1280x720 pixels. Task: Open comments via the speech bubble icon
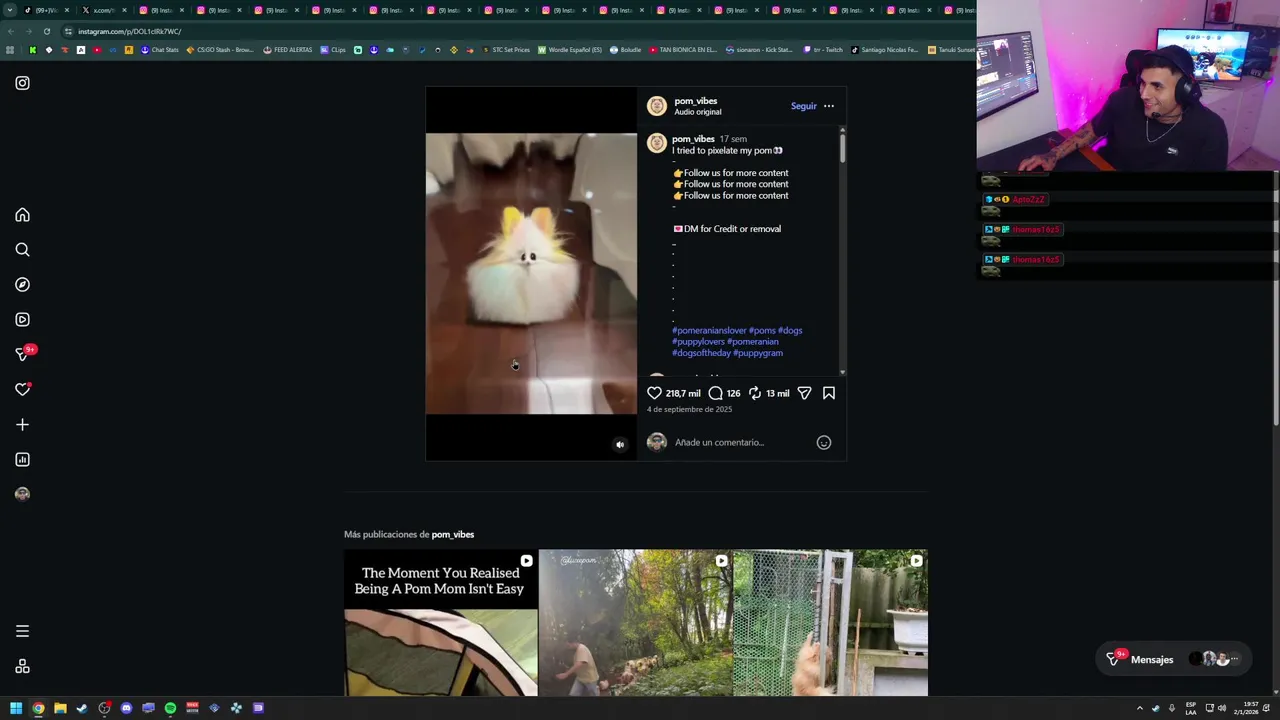(715, 393)
